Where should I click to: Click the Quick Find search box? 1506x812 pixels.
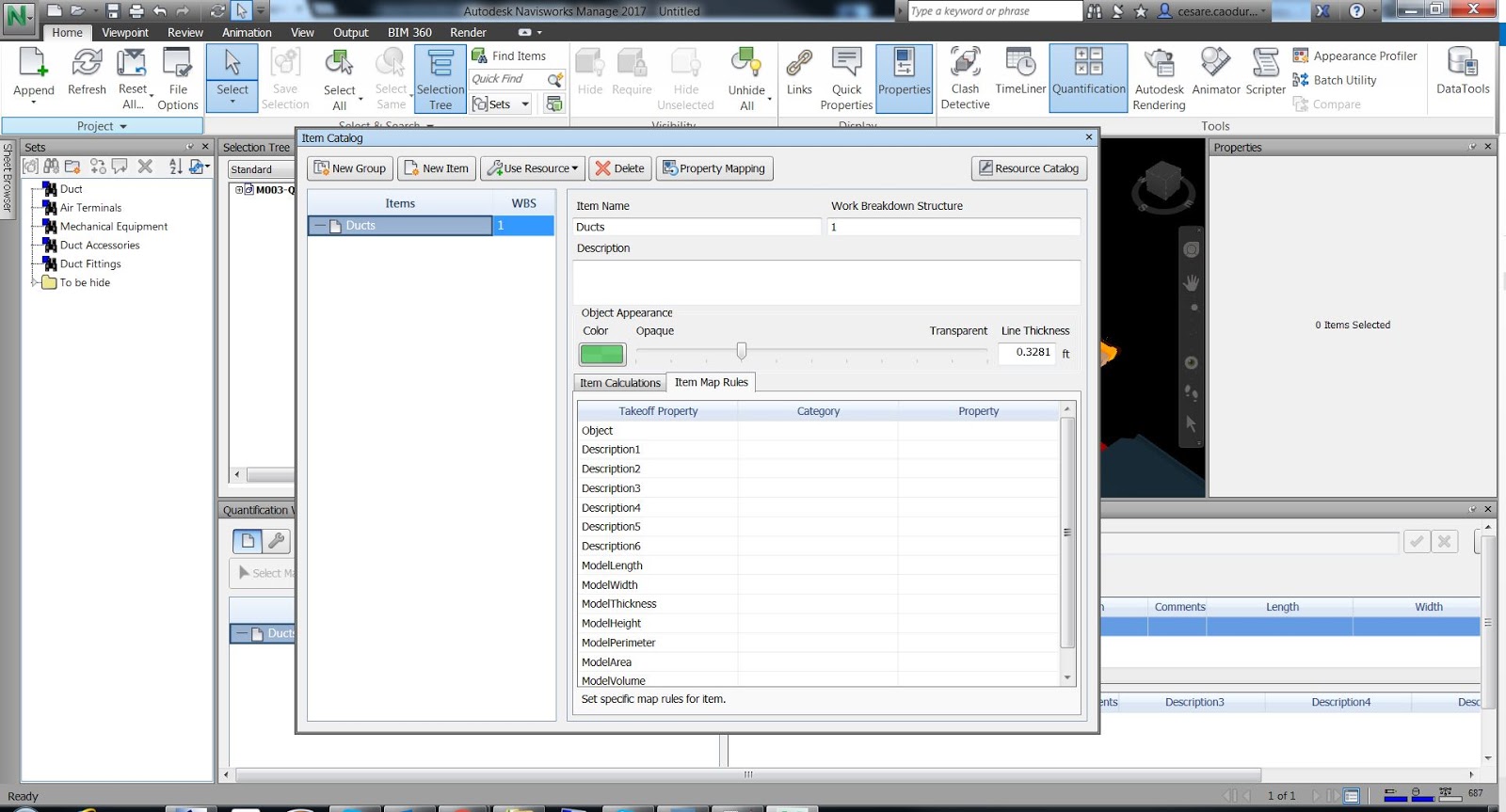pyautogui.click(x=507, y=79)
